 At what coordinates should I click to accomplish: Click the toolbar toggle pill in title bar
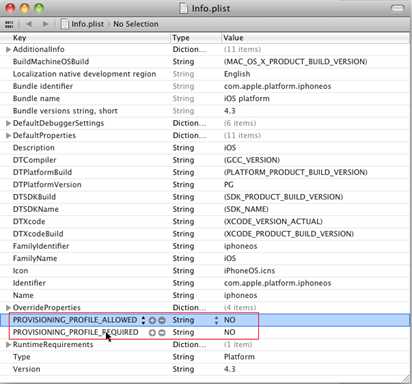(397, 8)
